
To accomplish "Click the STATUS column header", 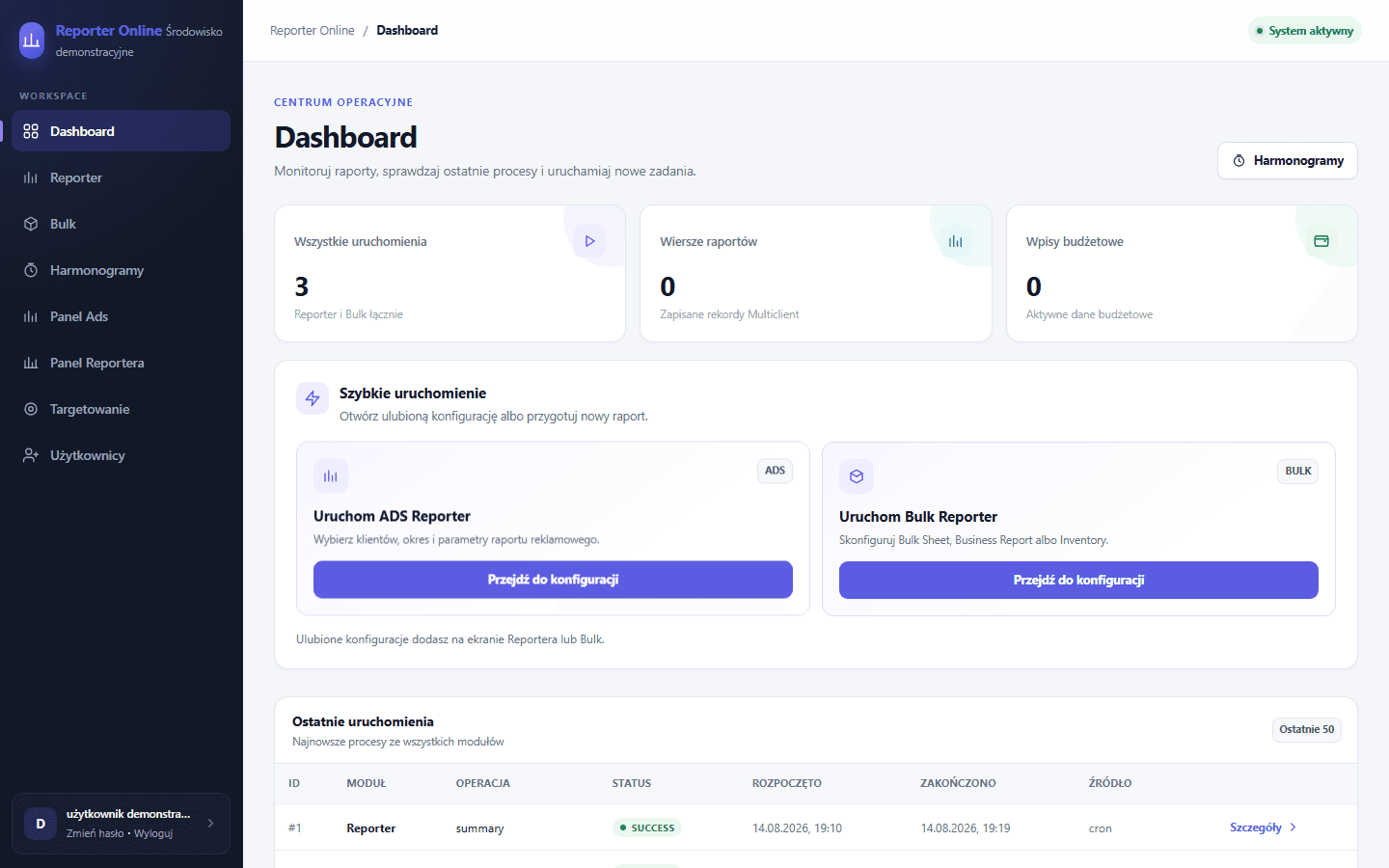I will click(x=632, y=783).
